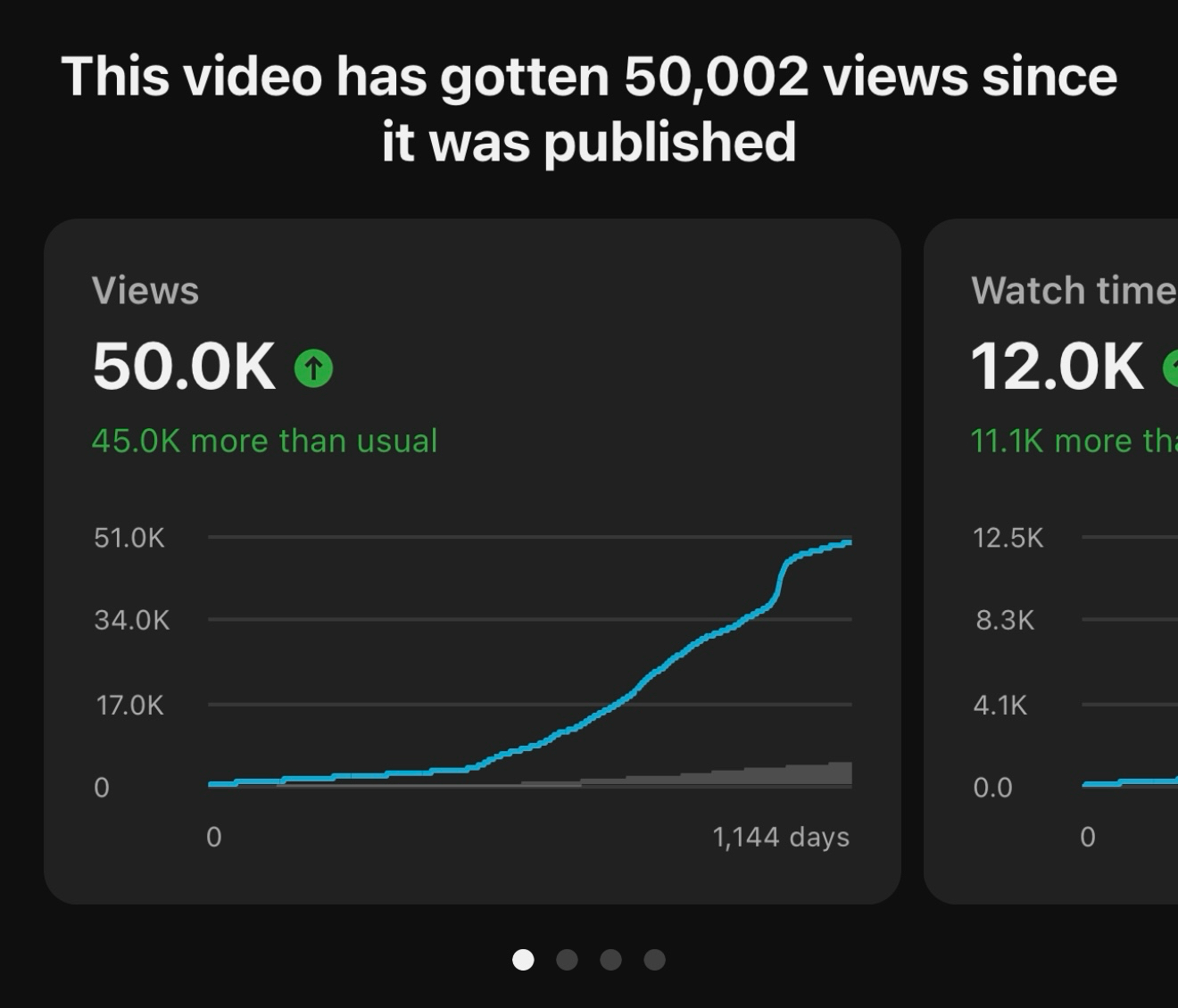Screen dimensions: 1178x1008
Task: Tap the 12.0K watch time total
Action: (x=1057, y=367)
